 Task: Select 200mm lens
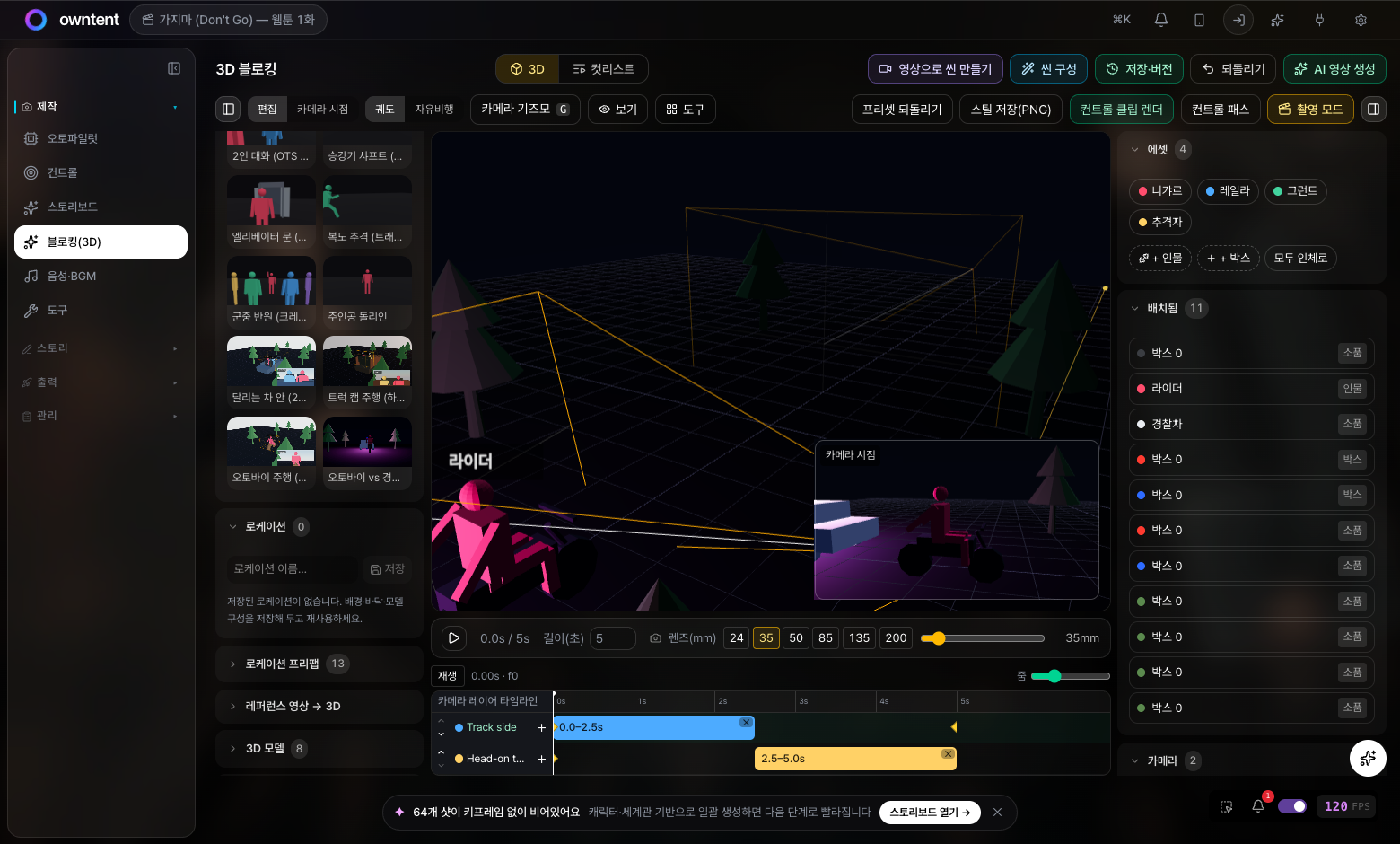pos(896,637)
